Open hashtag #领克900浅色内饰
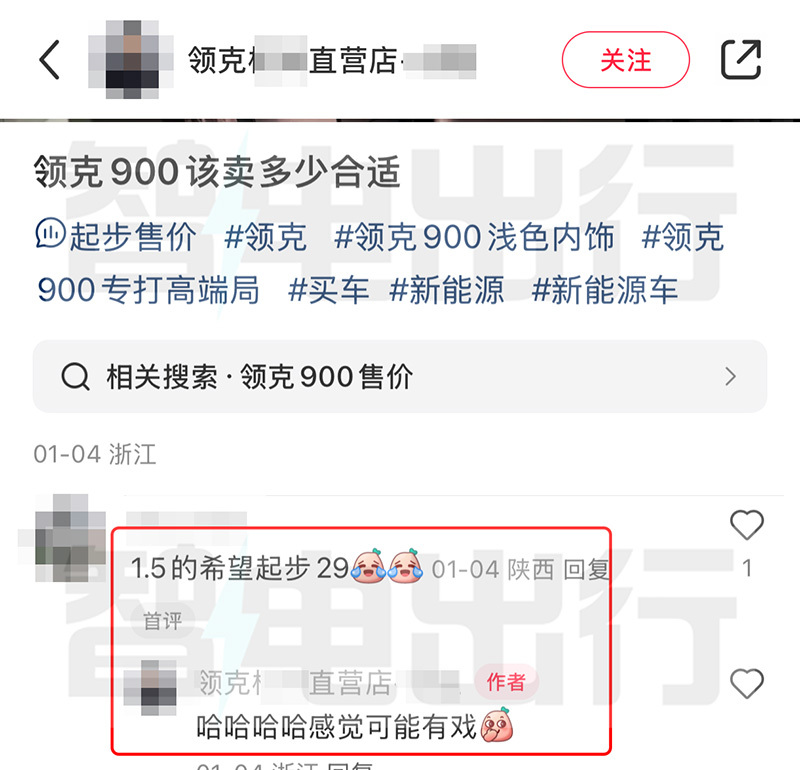 click(x=474, y=237)
